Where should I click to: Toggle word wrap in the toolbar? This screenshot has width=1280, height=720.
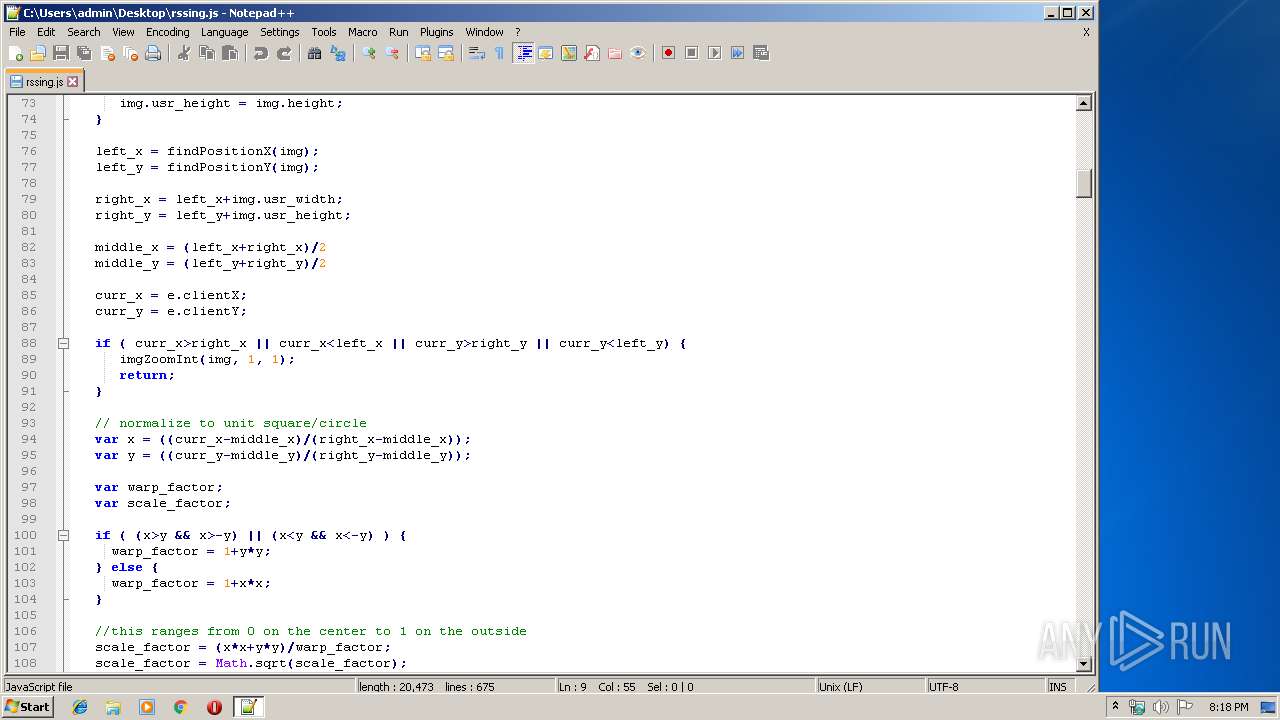click(x=477, y=53)
